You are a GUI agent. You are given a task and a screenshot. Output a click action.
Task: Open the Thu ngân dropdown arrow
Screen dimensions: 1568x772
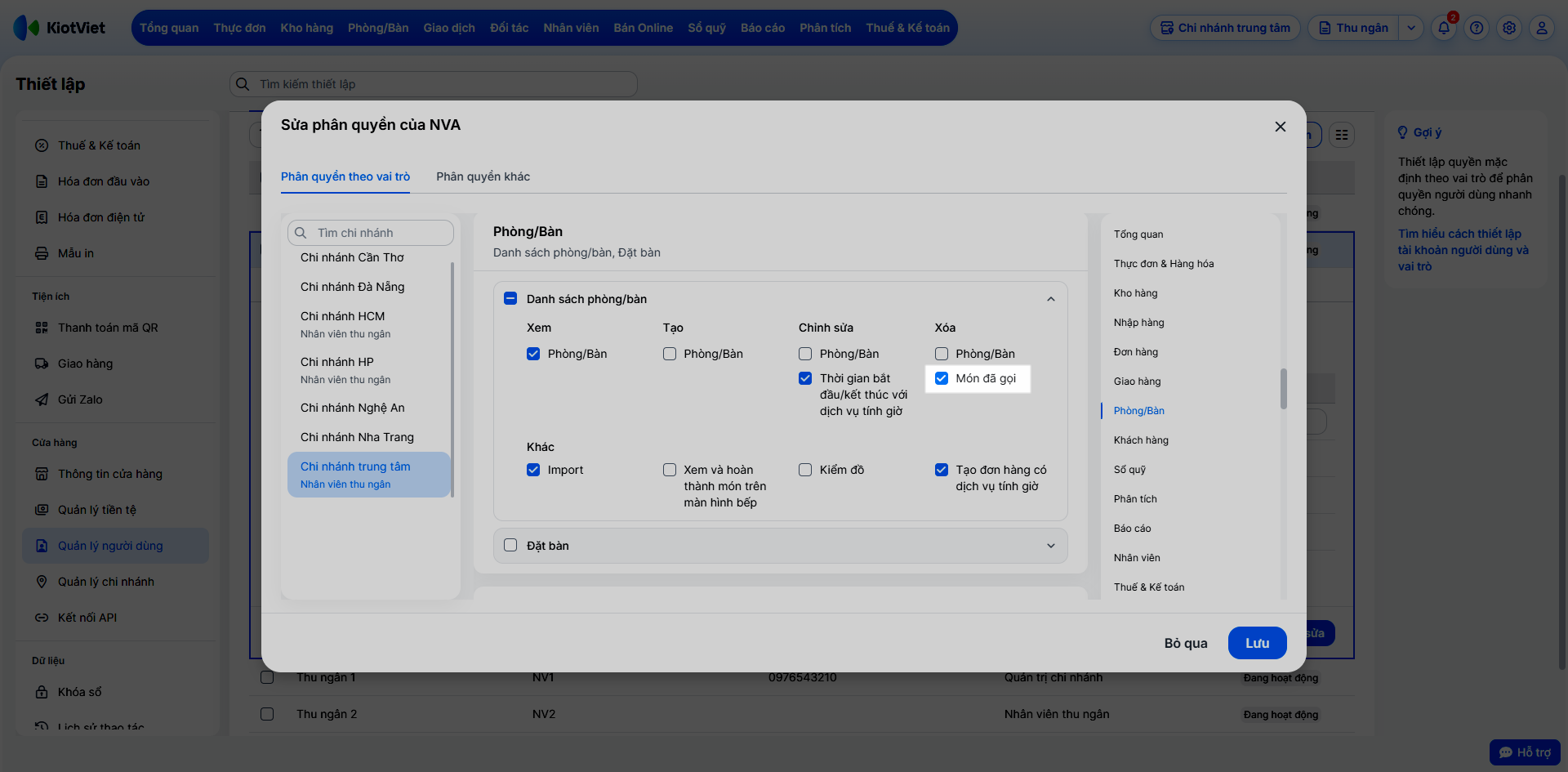[x=1410, y=28]
